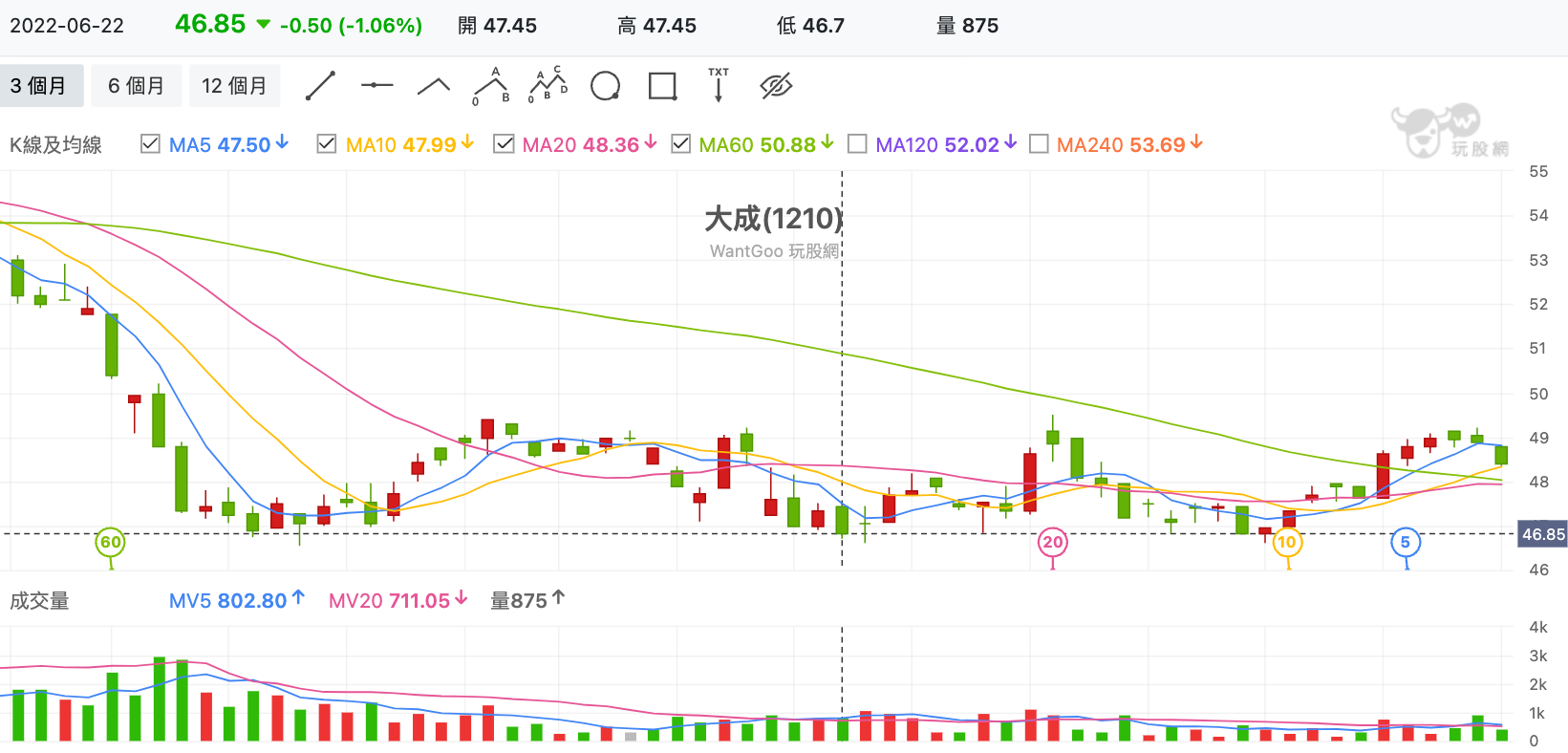Image resolution: width=1568 pixels, height=753 pixels.
Task: Click the 46.85 closing price in header
Action: pos(210,24)
